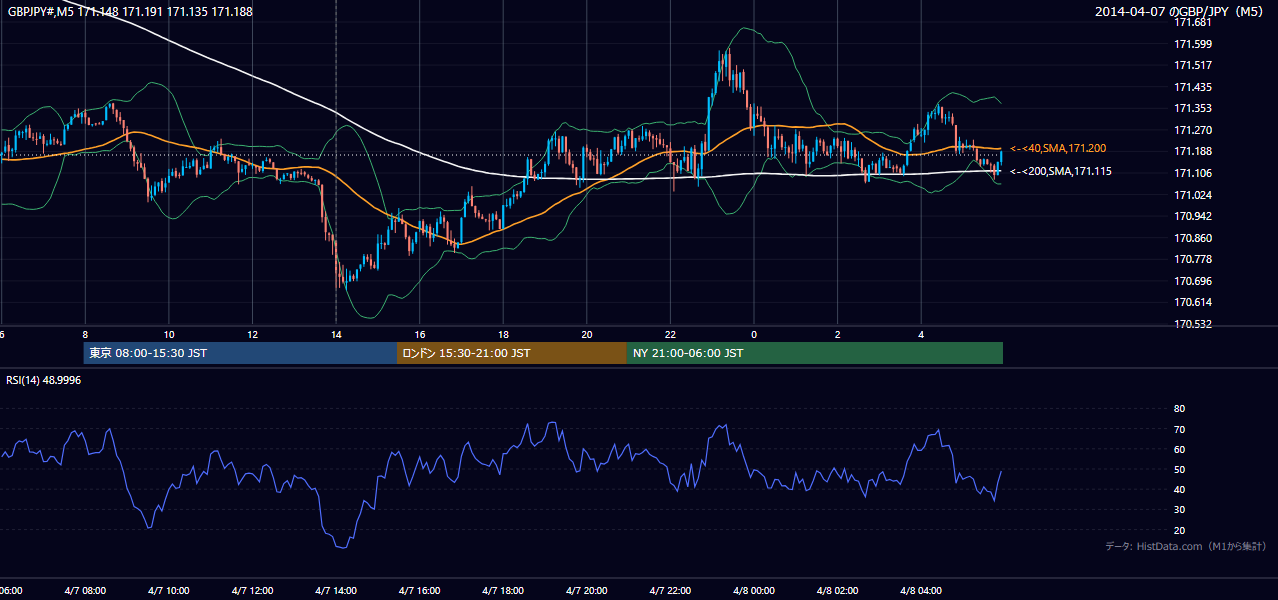Viewport: 1278px width, 600px height.
Task: Click price axis label 170.614
Action: 1194,302
